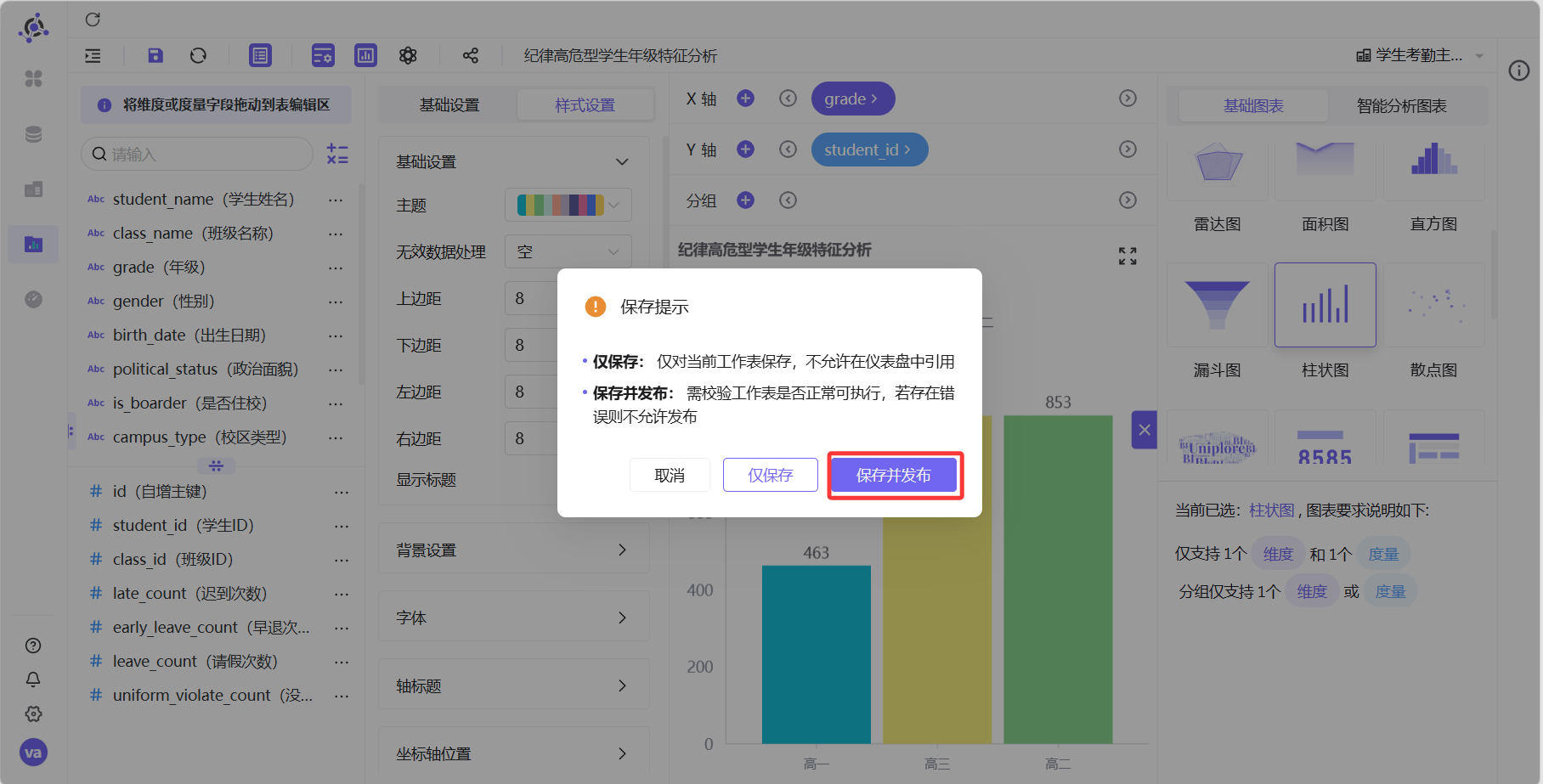Click the reload data circular arrow icon
The image size is (1543, 784).
point(198,55)
